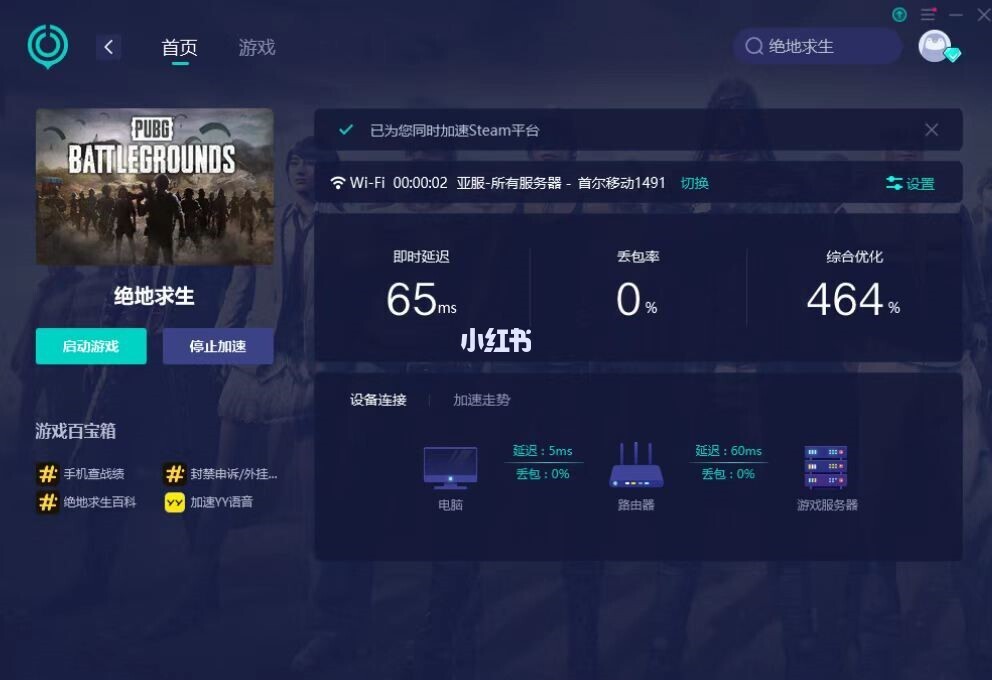Viewport: 992px width, 680px height.
Task: Click 切换 to change server
Action: [x=695, y=183]
